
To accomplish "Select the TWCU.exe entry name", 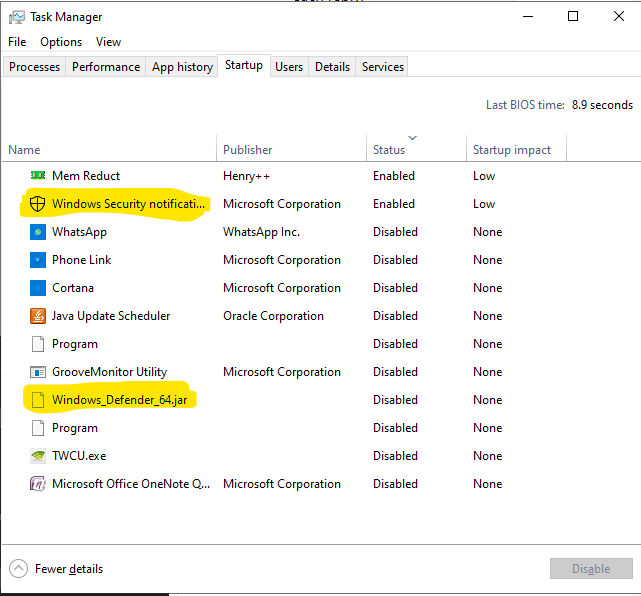I will click(79, 456).
